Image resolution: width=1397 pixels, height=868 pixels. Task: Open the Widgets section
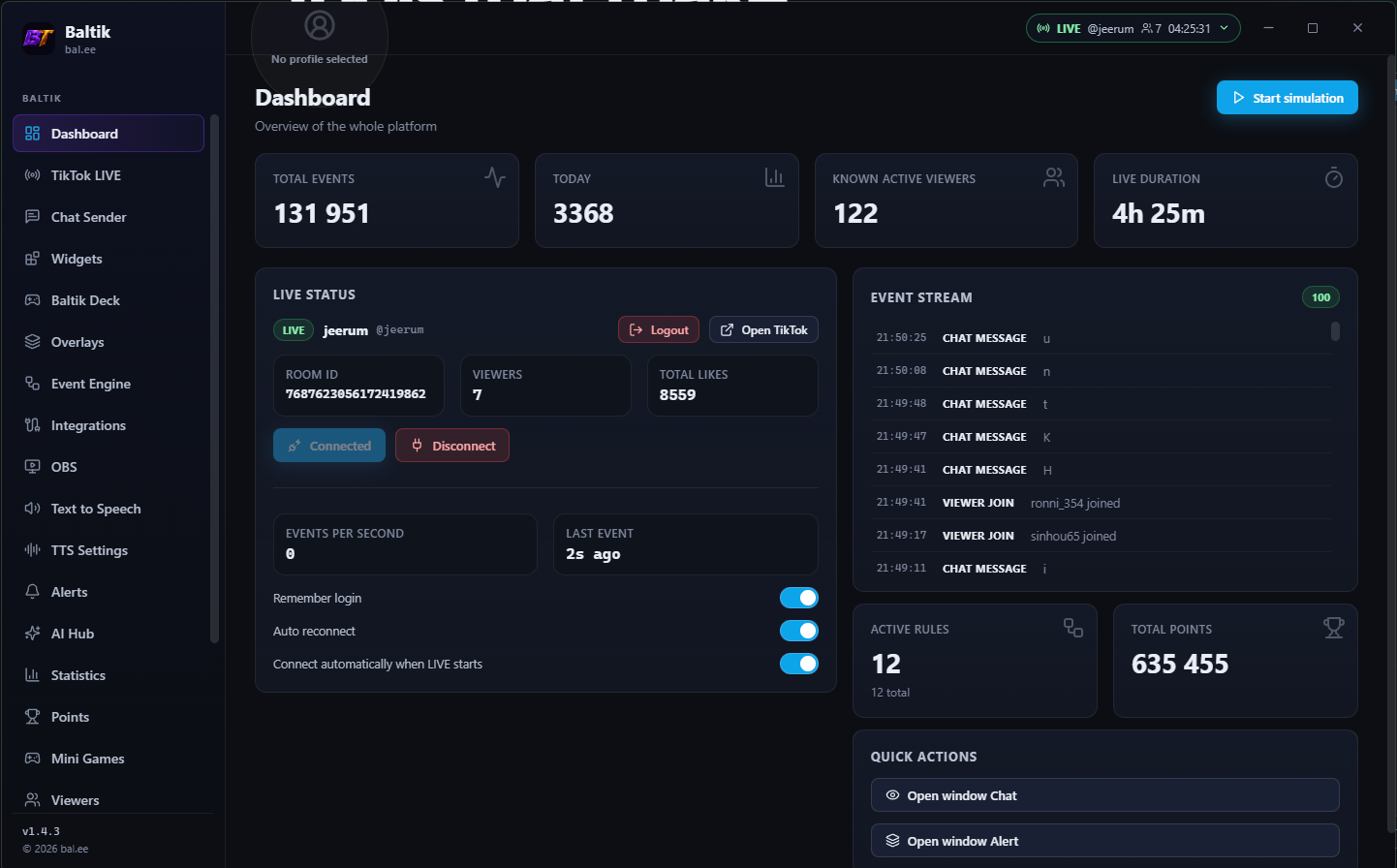[109, 259]
